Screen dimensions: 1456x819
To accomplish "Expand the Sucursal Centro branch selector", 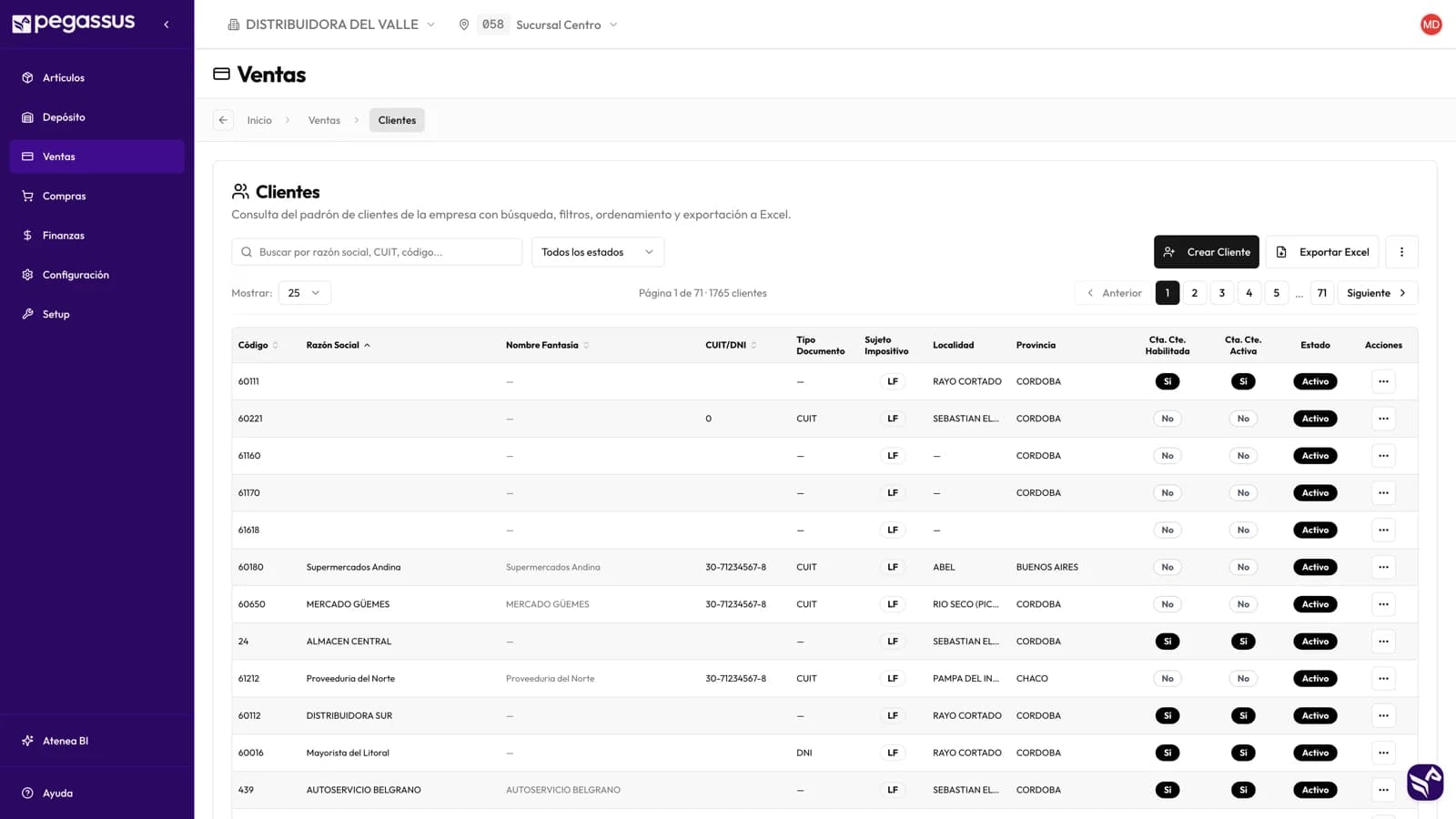I will click(539, 25).
